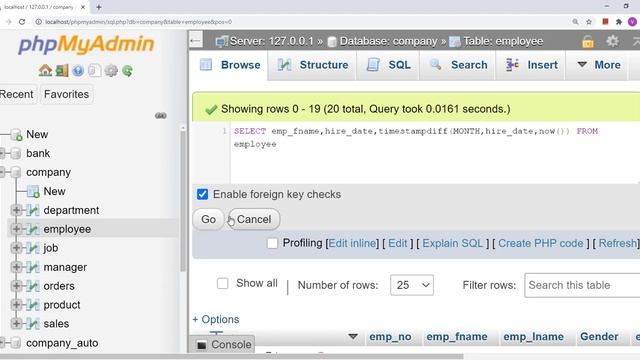Click the Explain SQL link

click(x=452, y=244)
